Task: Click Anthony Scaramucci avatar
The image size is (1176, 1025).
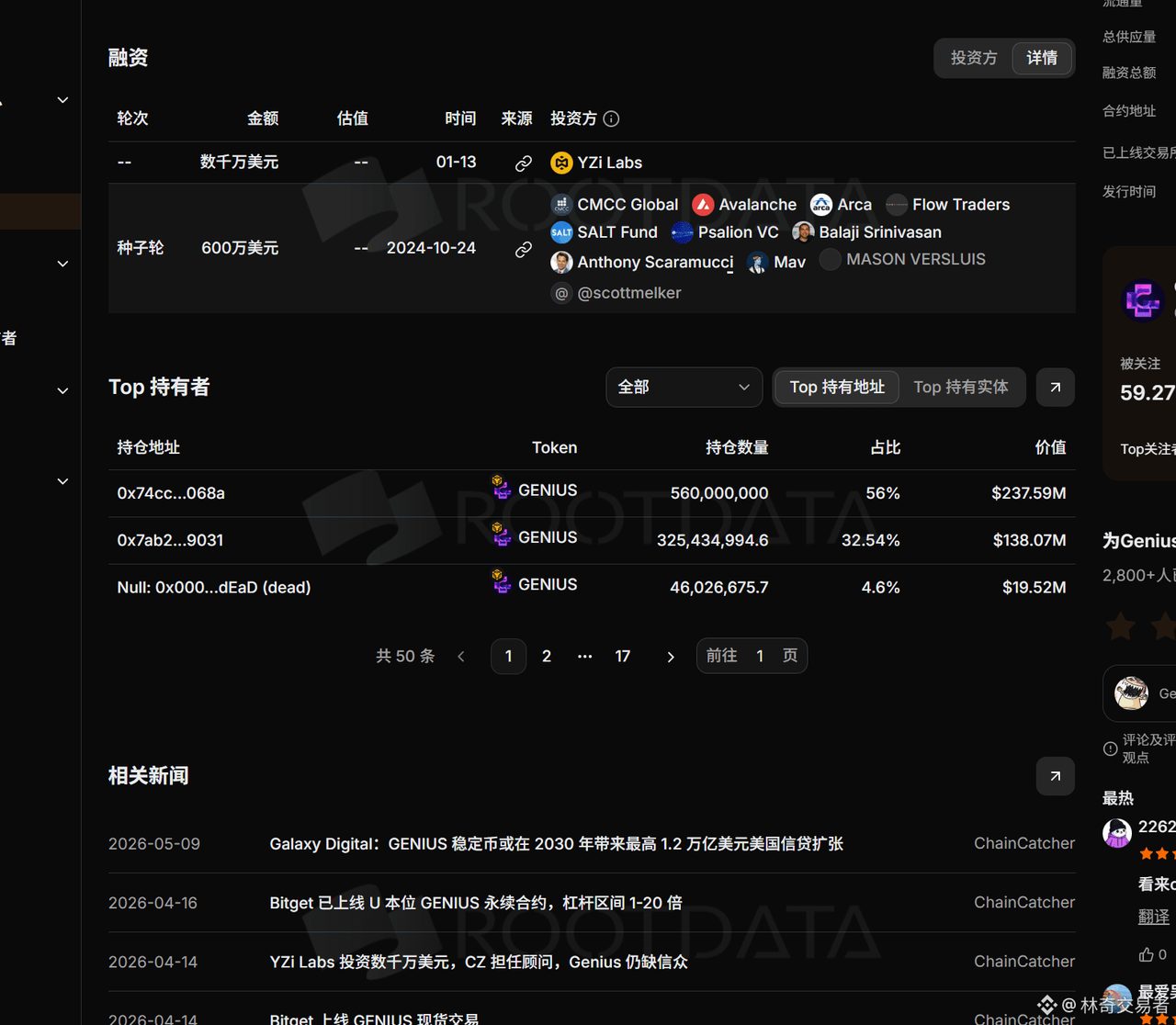Action: click(561, 263)
